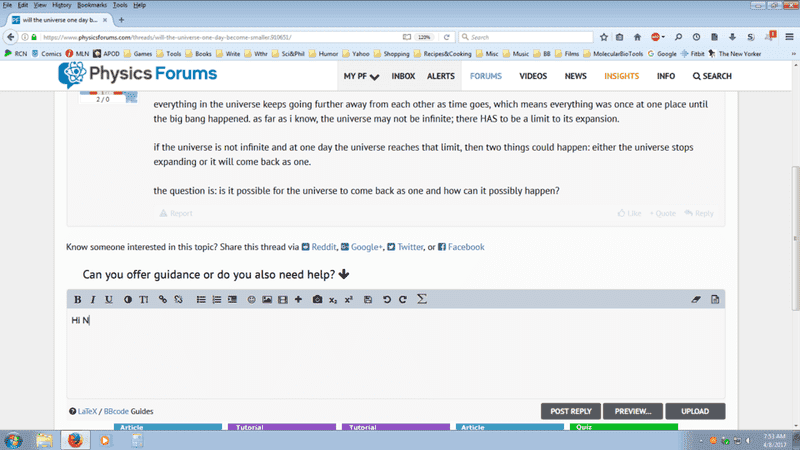Save draft using floppy disk icon
800x450 pixels.
[368, 300]
